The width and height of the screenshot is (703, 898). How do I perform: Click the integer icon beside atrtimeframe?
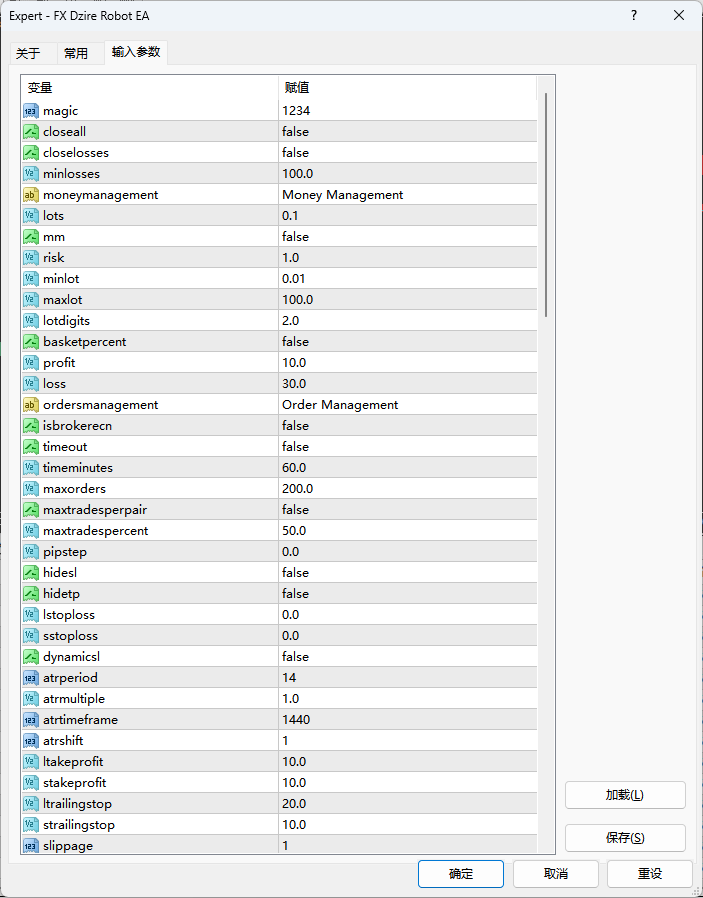pos(30,720)
